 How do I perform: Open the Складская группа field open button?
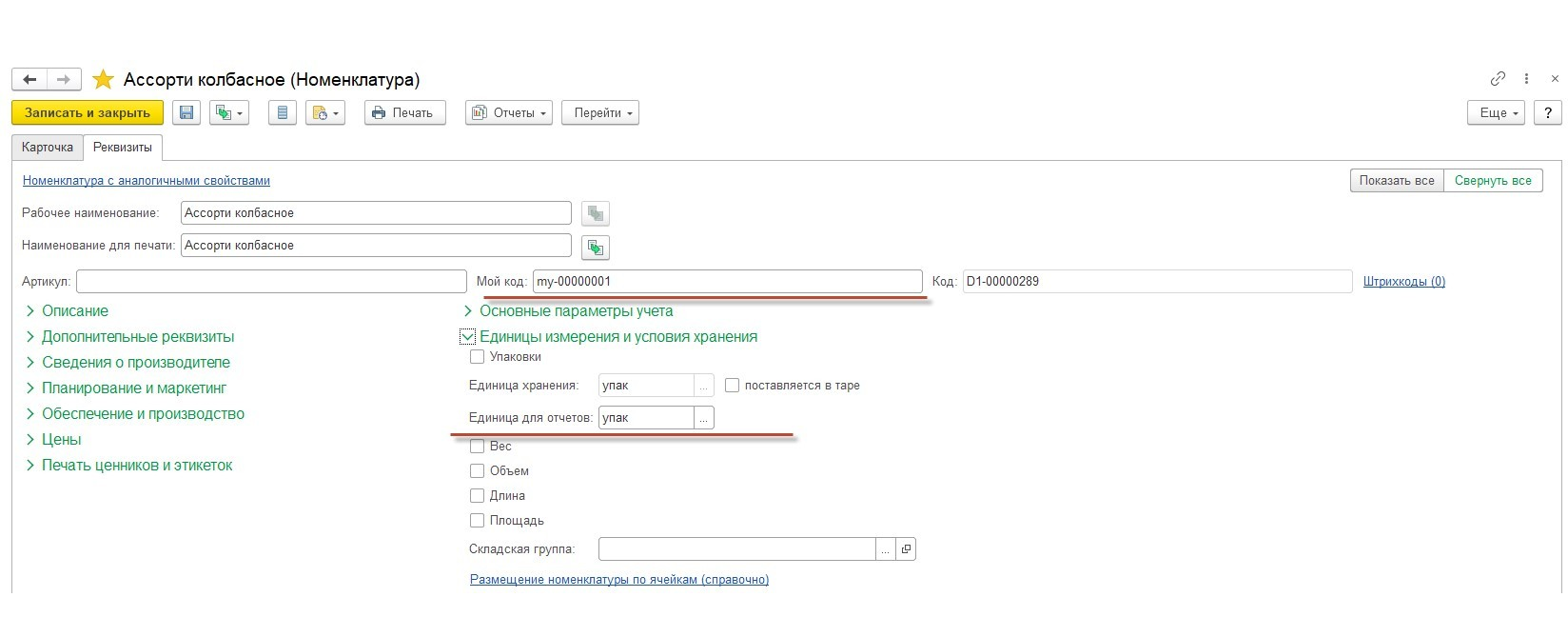click(906, 549)
